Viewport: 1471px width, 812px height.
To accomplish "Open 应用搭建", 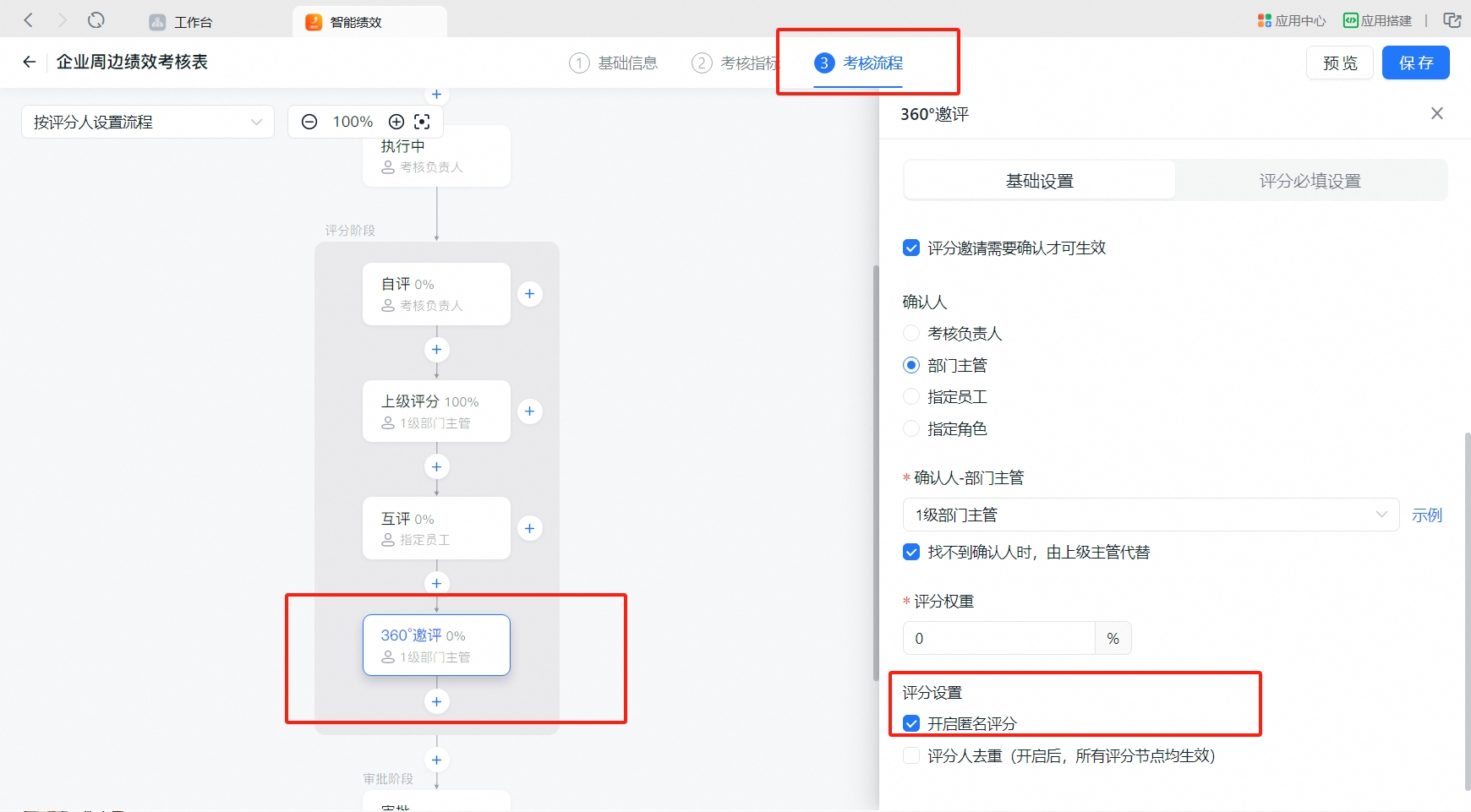I will [x=1378, y=20].
